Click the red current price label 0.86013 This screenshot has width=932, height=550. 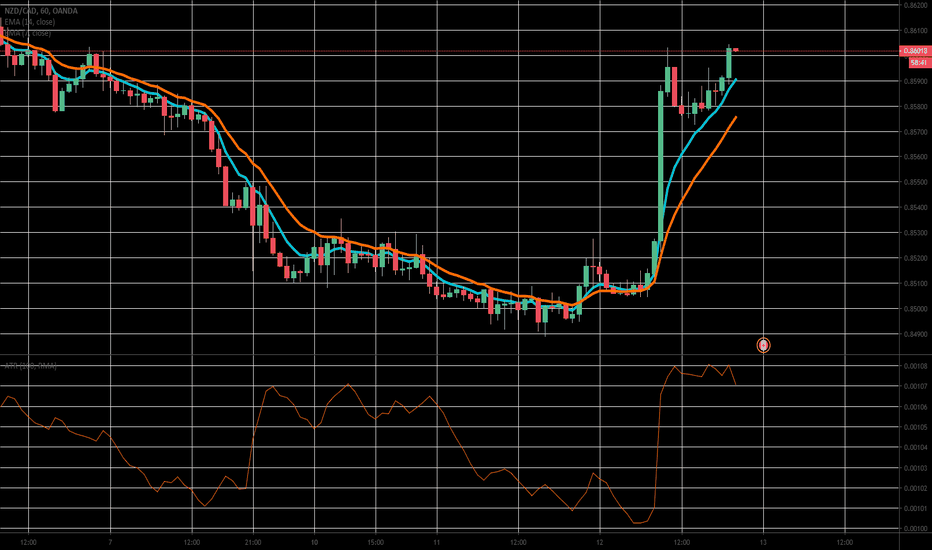(915, 51)
